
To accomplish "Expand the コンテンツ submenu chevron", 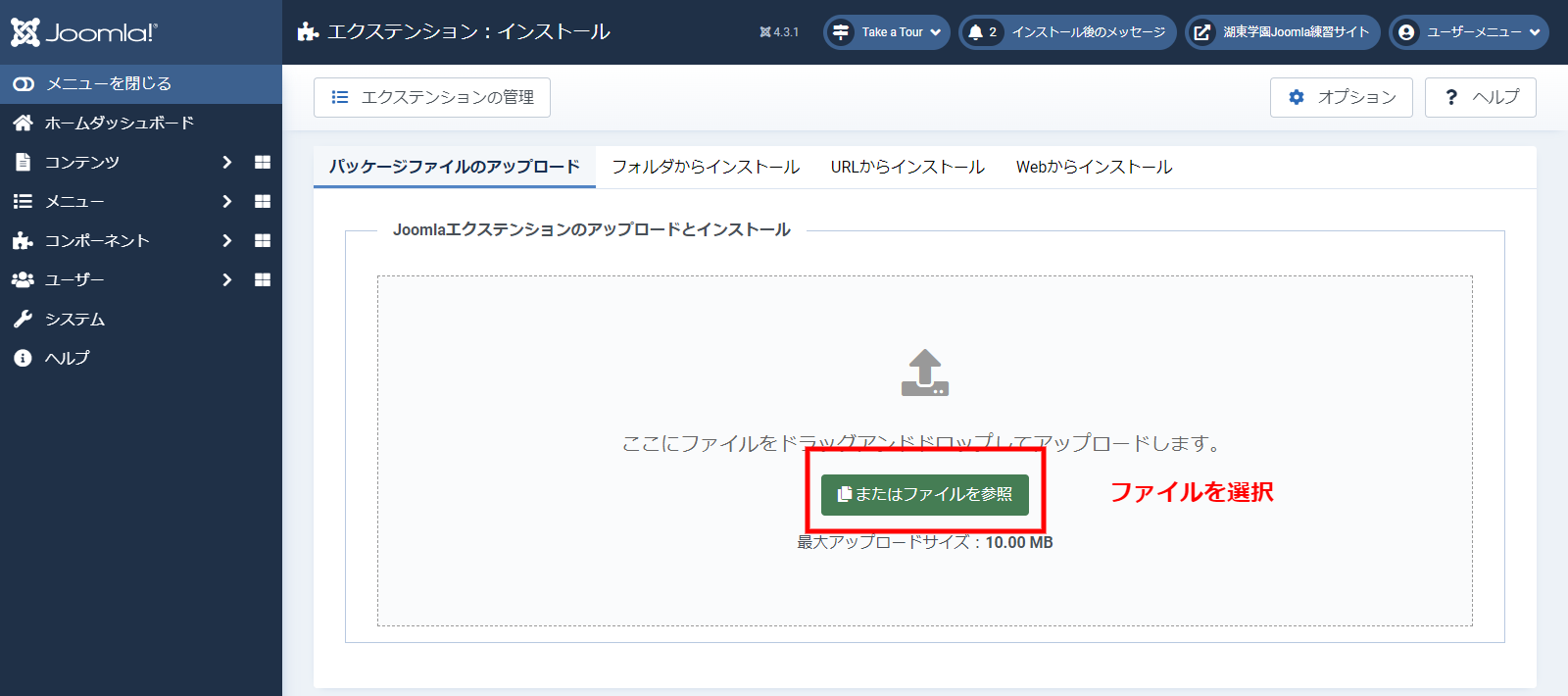I will coord(227,162).
